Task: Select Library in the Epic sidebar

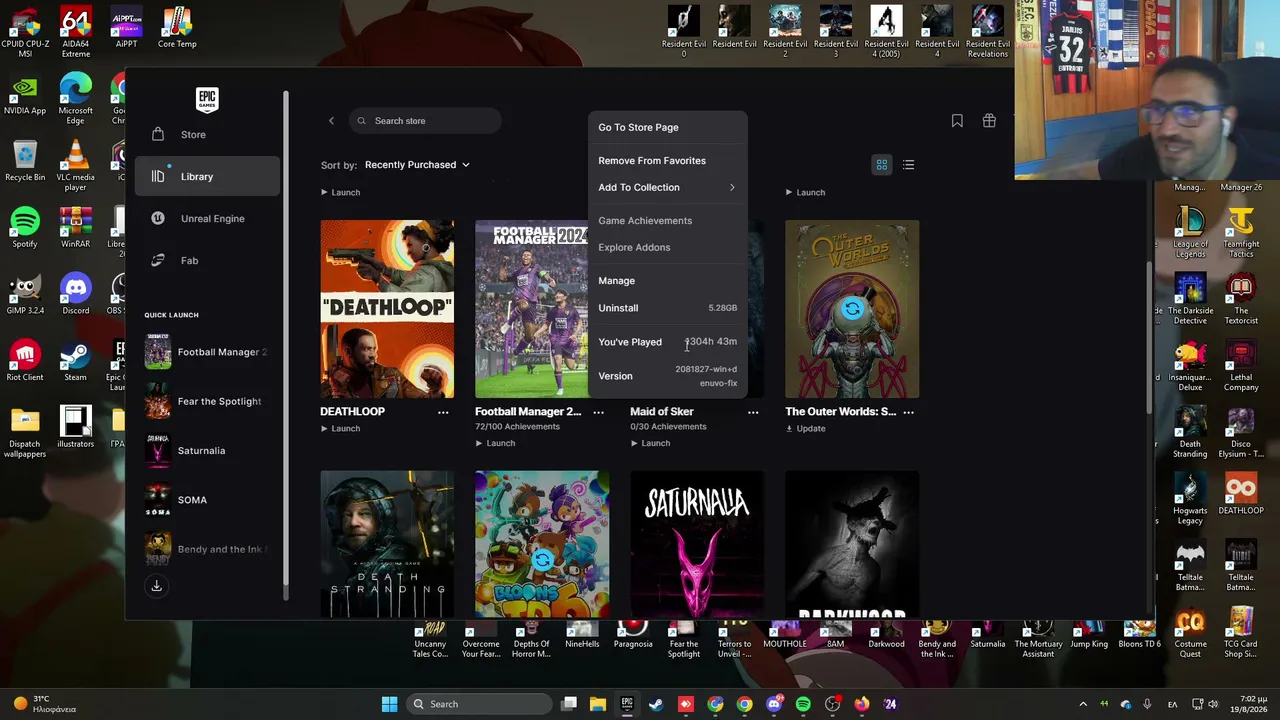Action: [207, 176]
